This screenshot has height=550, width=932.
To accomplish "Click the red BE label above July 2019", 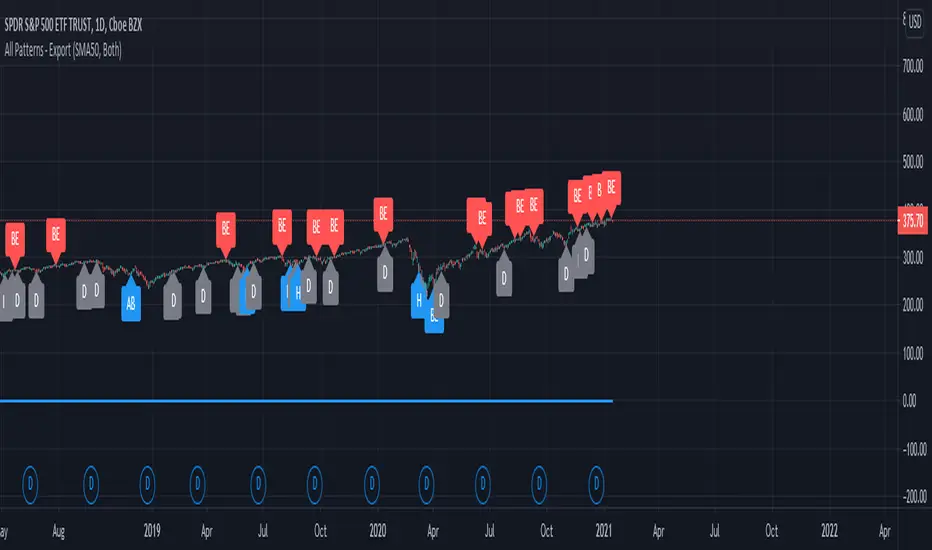I will tap(282, 225).
